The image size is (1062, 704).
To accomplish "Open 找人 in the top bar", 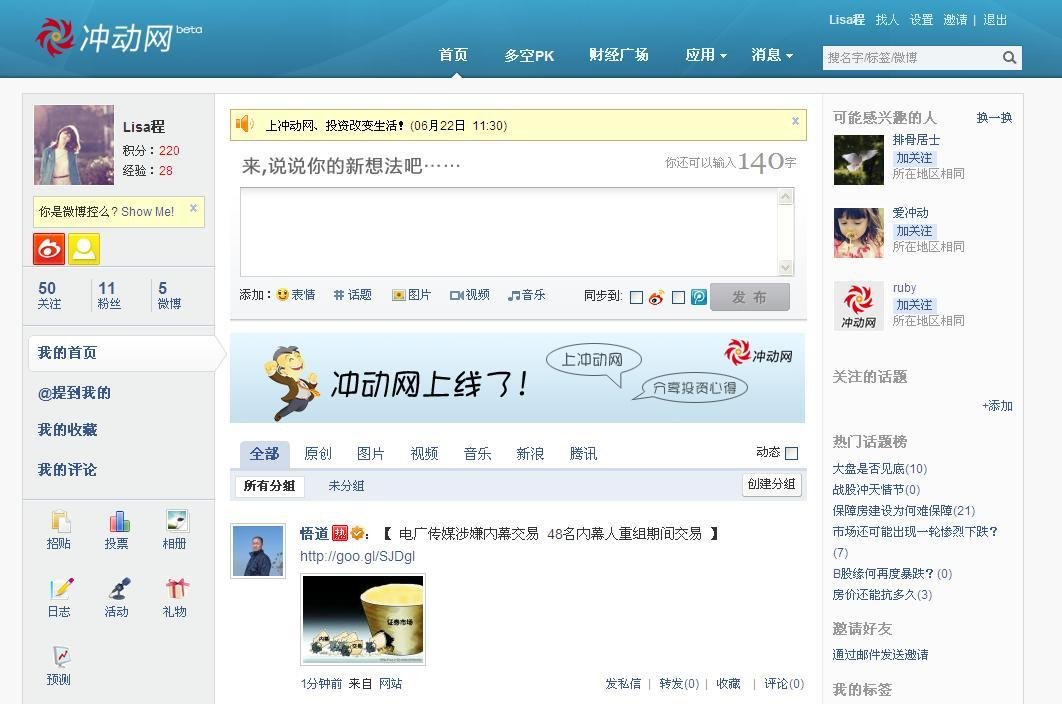I will pyautogui.click(x=887, y=20).
